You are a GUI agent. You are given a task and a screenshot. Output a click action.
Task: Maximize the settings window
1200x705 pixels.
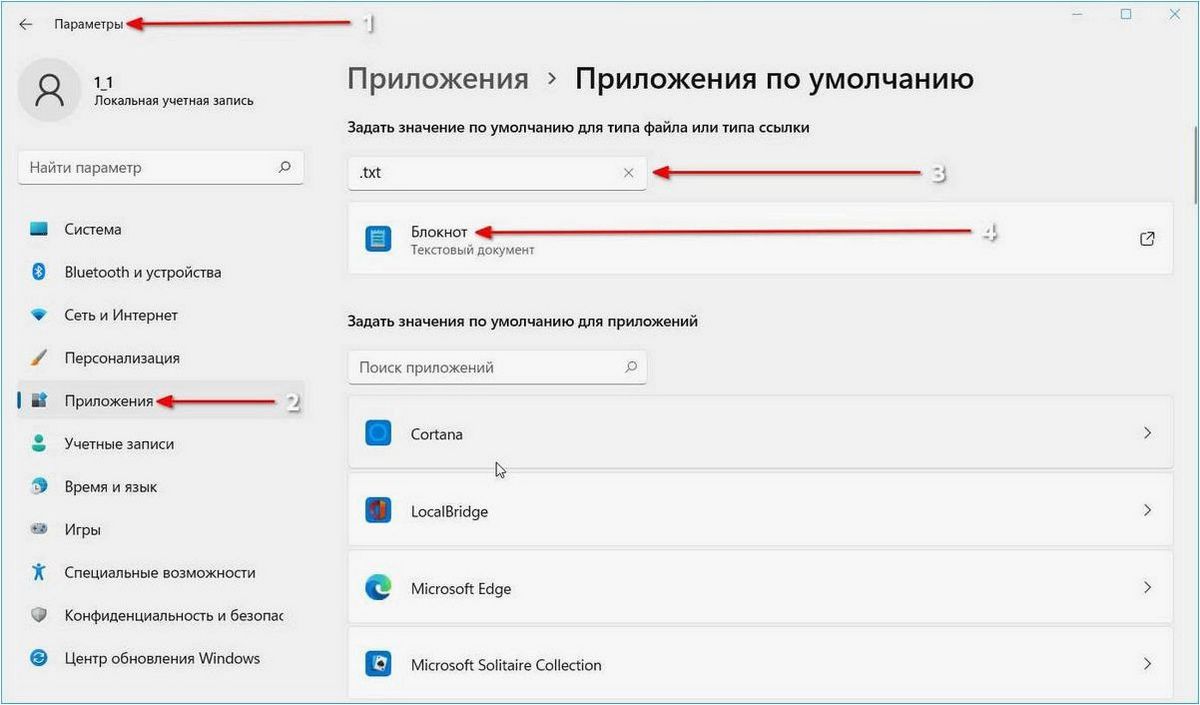click(1126, 14)
